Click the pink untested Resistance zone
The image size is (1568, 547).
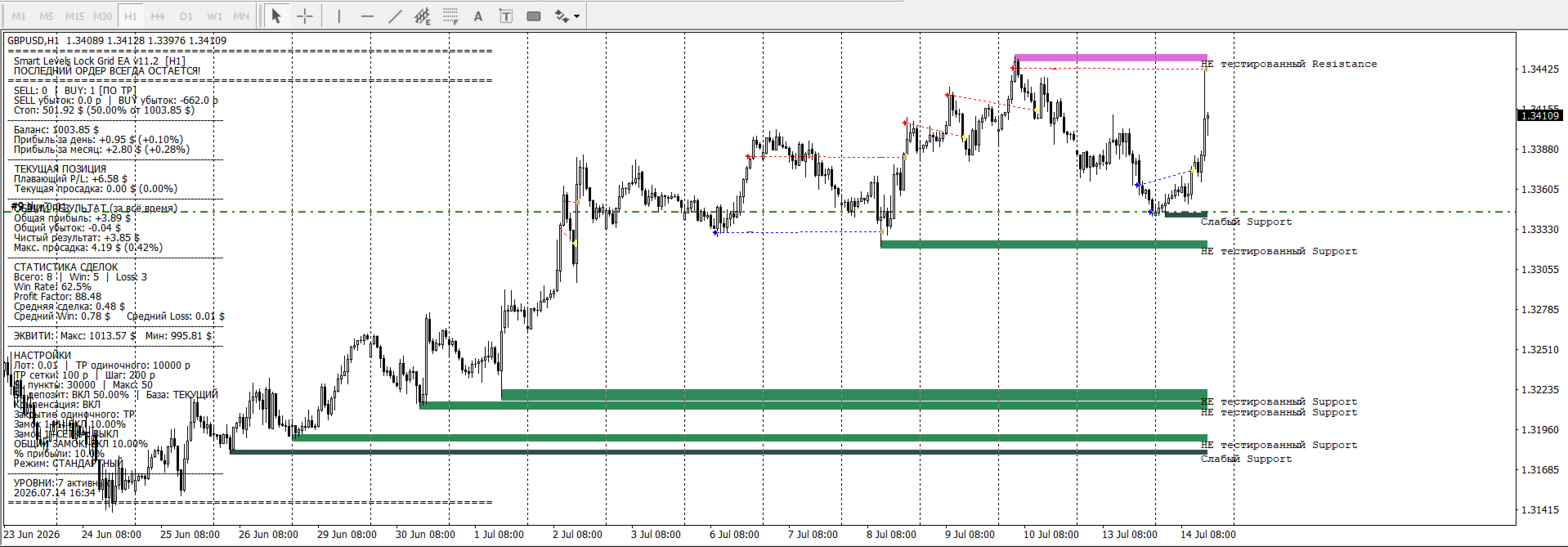click(1110, 57)
